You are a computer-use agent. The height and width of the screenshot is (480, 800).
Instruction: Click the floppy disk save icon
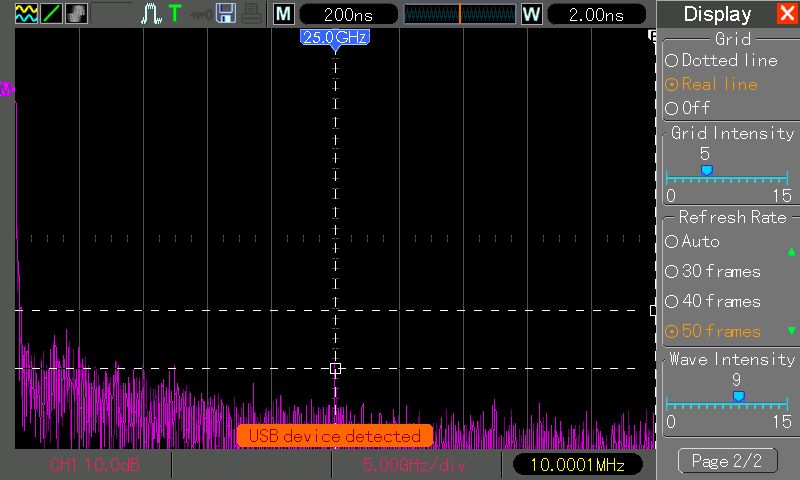click(226, 14)
